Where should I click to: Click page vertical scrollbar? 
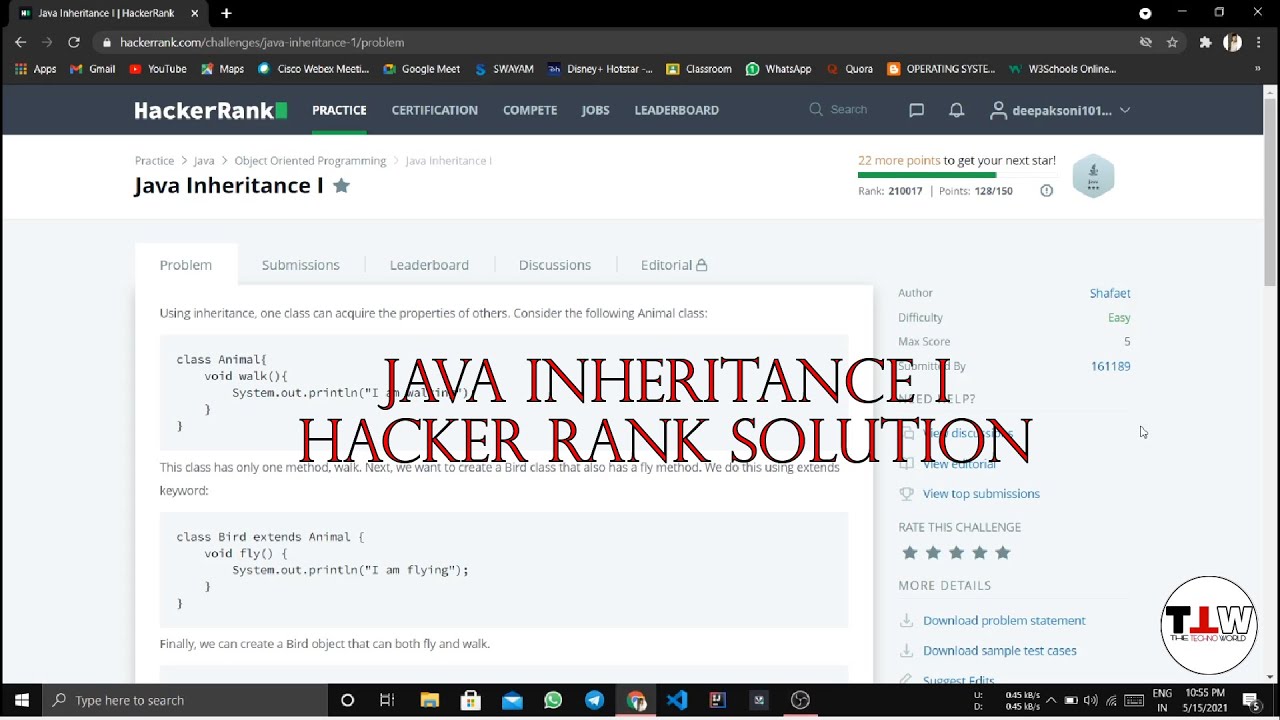(1270, 190)
